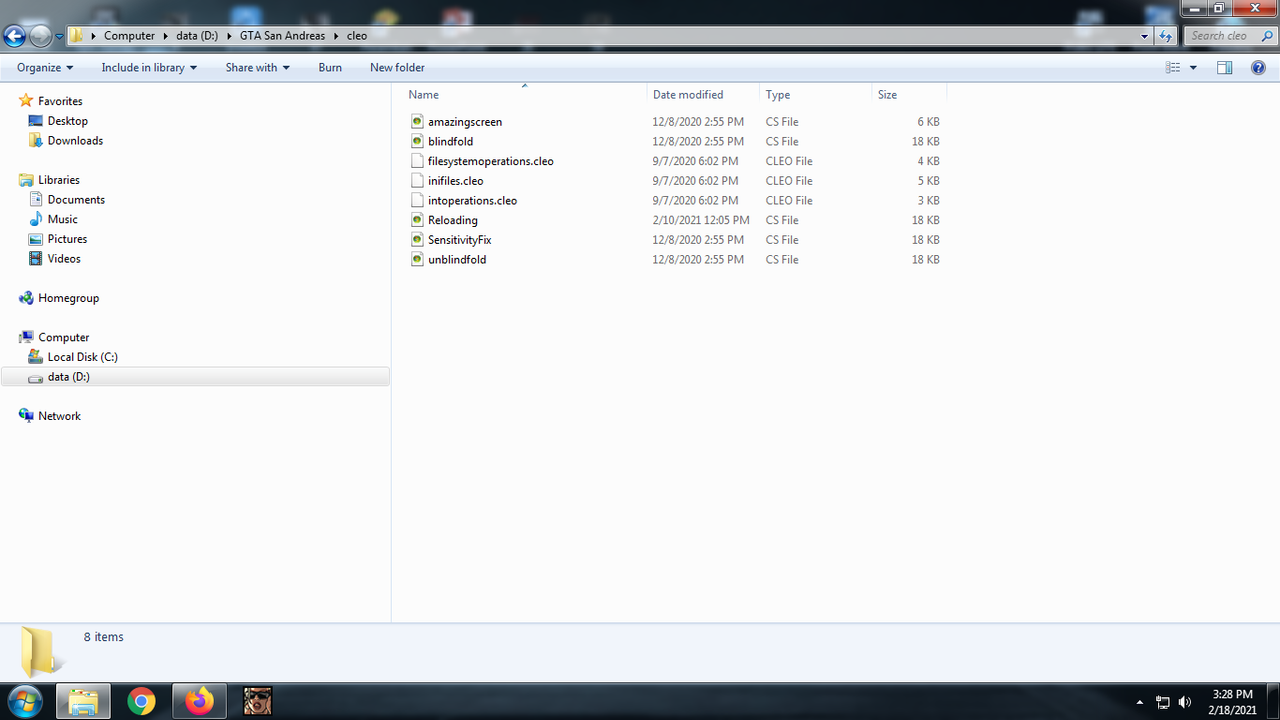Select the Reloading file icon

(x=418, y=220)
